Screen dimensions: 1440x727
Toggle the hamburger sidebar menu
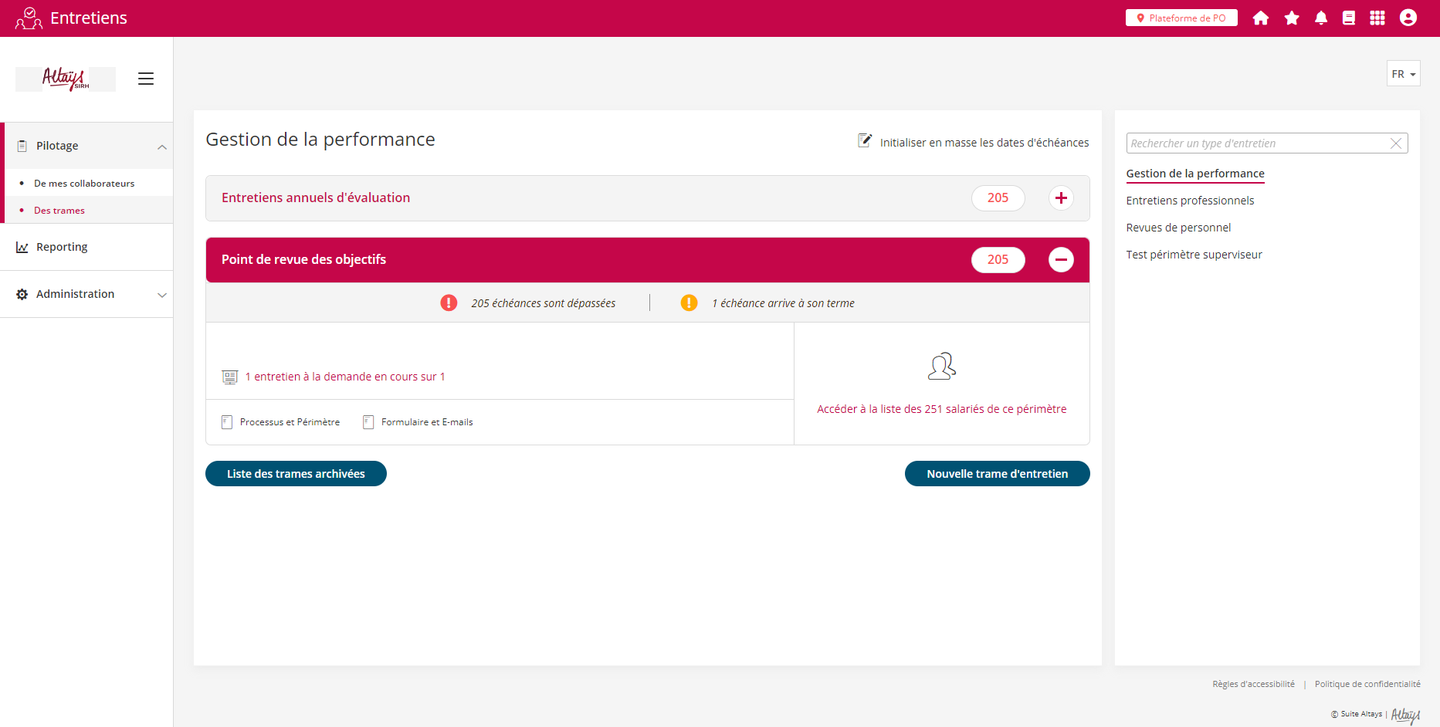(x=146, y=79)
